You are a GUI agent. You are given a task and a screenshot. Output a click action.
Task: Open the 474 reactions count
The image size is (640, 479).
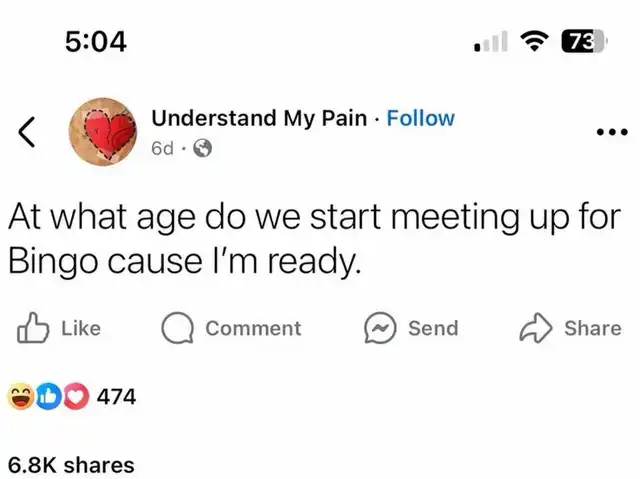click(x=116, y=397)
